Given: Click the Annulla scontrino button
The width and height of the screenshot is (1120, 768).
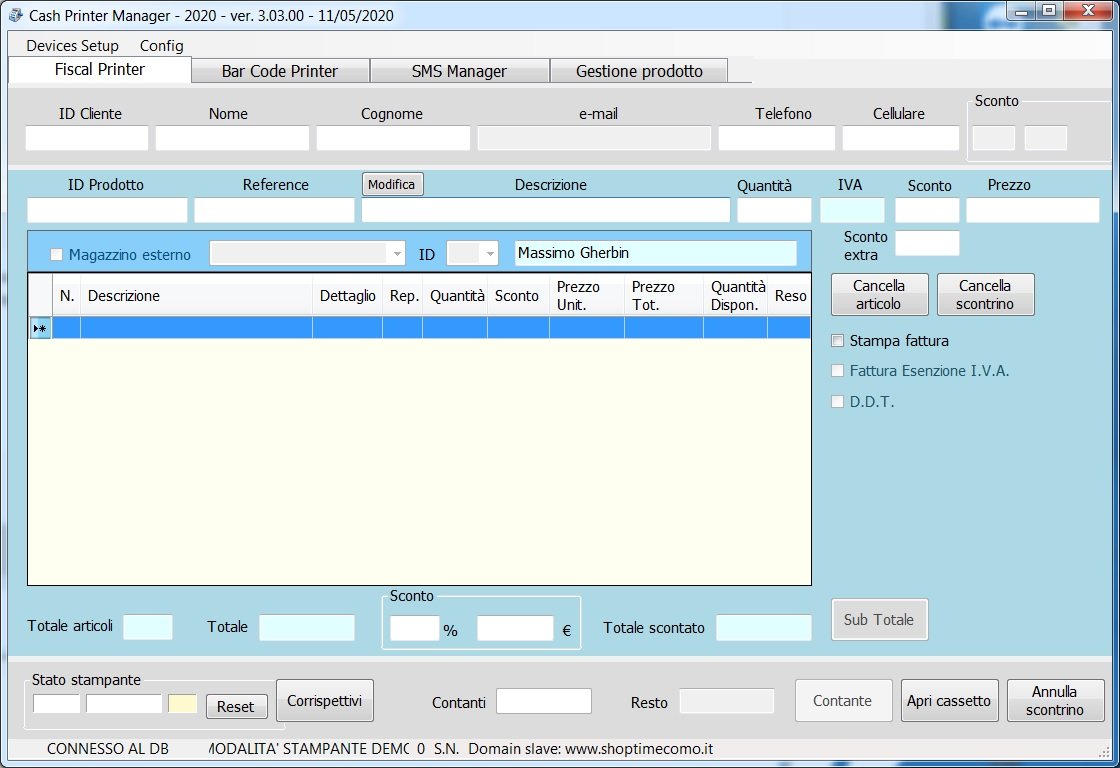Looking at the screenshot, I should coord(1055,700).
